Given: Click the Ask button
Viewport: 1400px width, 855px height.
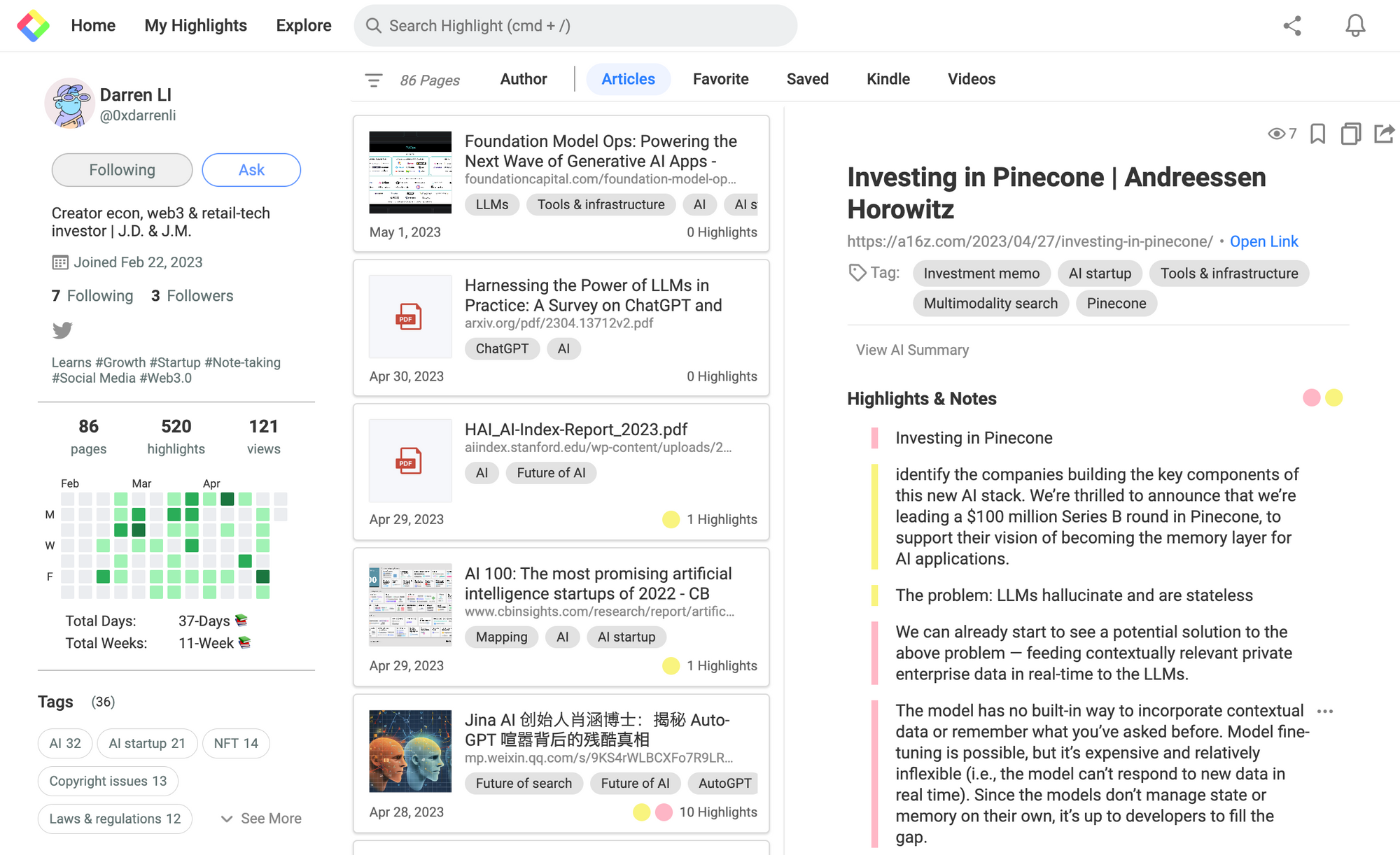Looking at the screenshot, I should 251,170.
